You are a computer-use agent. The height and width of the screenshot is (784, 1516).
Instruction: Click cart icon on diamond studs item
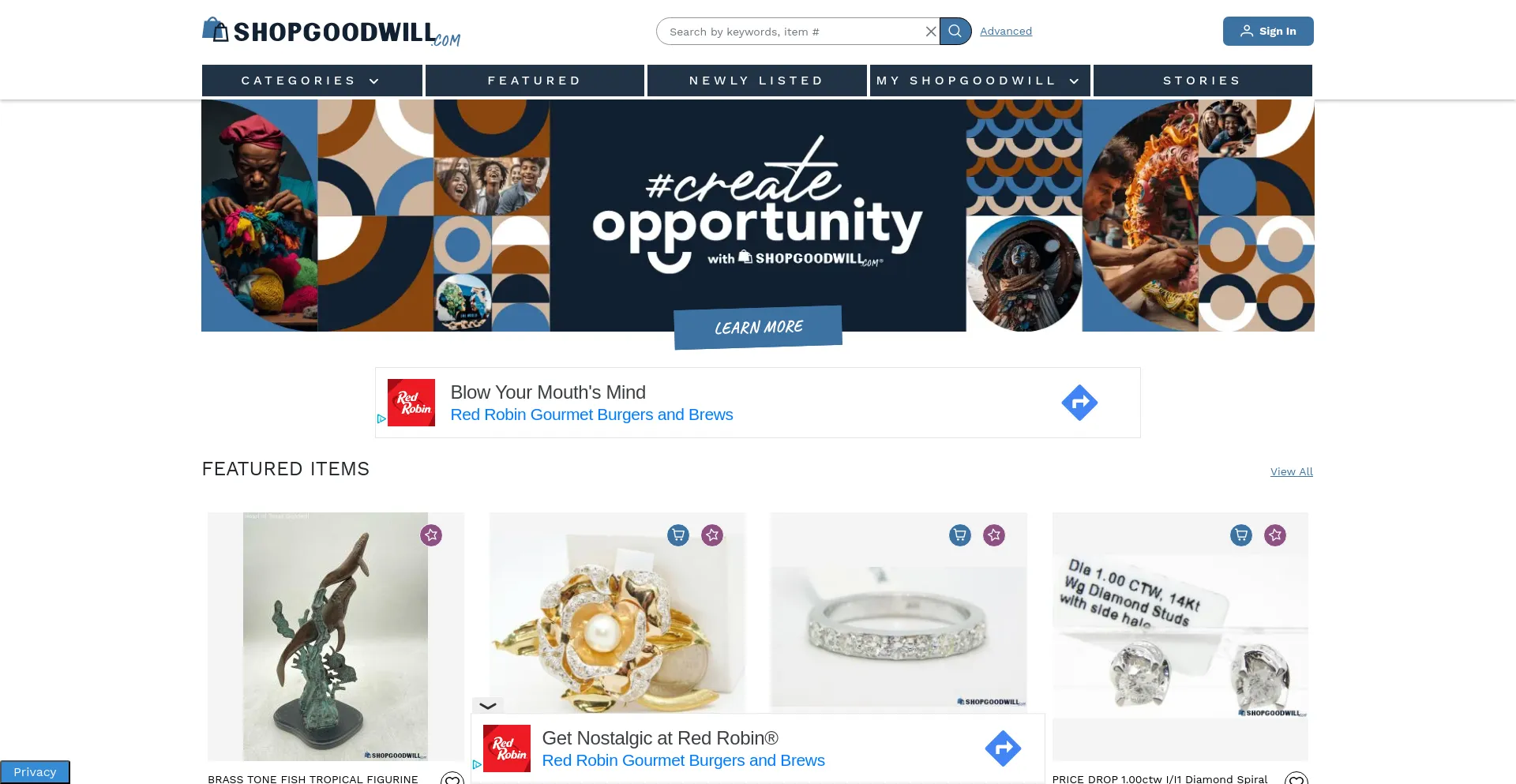[1241, 535]
